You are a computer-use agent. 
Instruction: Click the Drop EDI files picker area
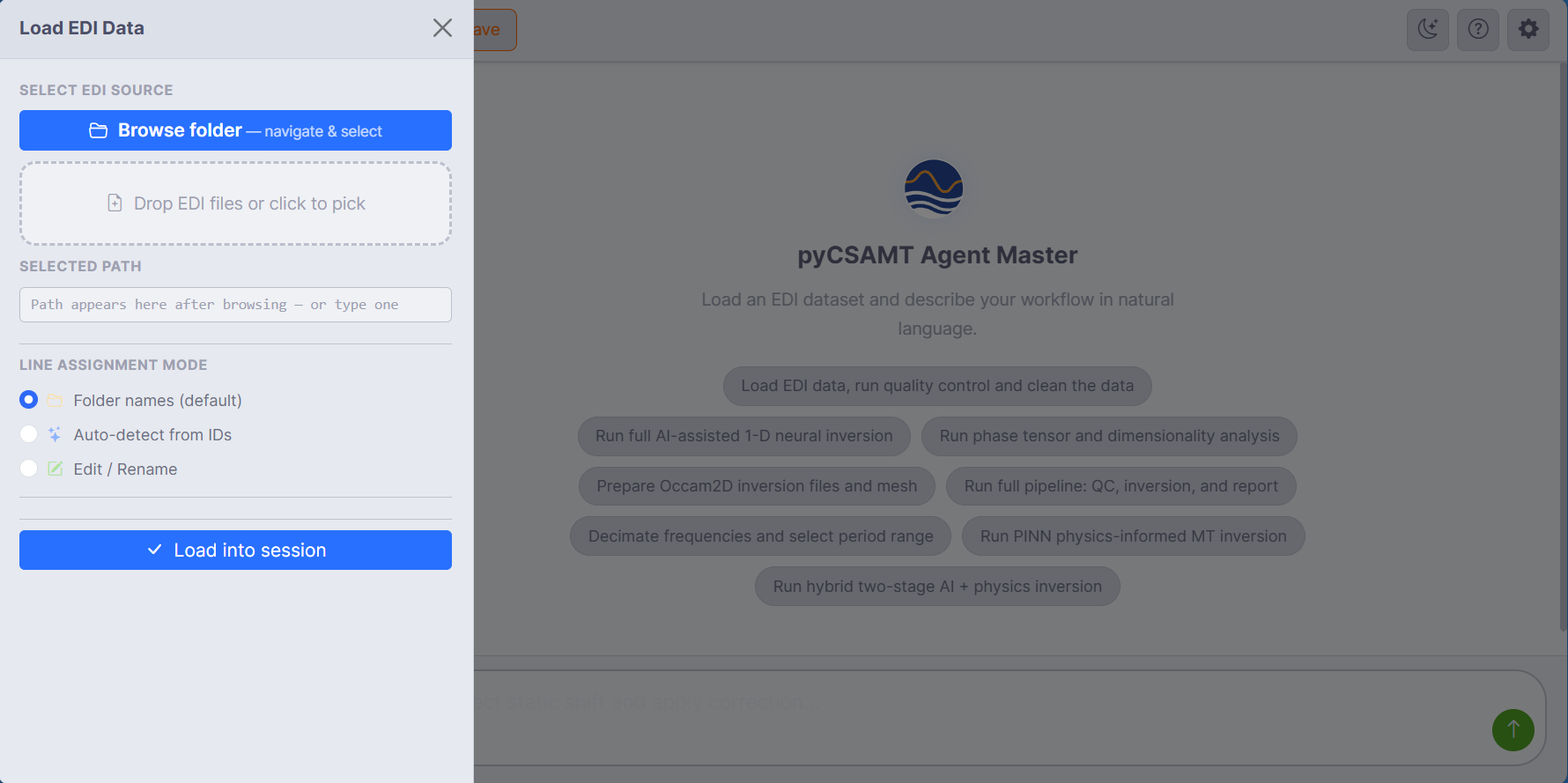(235, 203)
